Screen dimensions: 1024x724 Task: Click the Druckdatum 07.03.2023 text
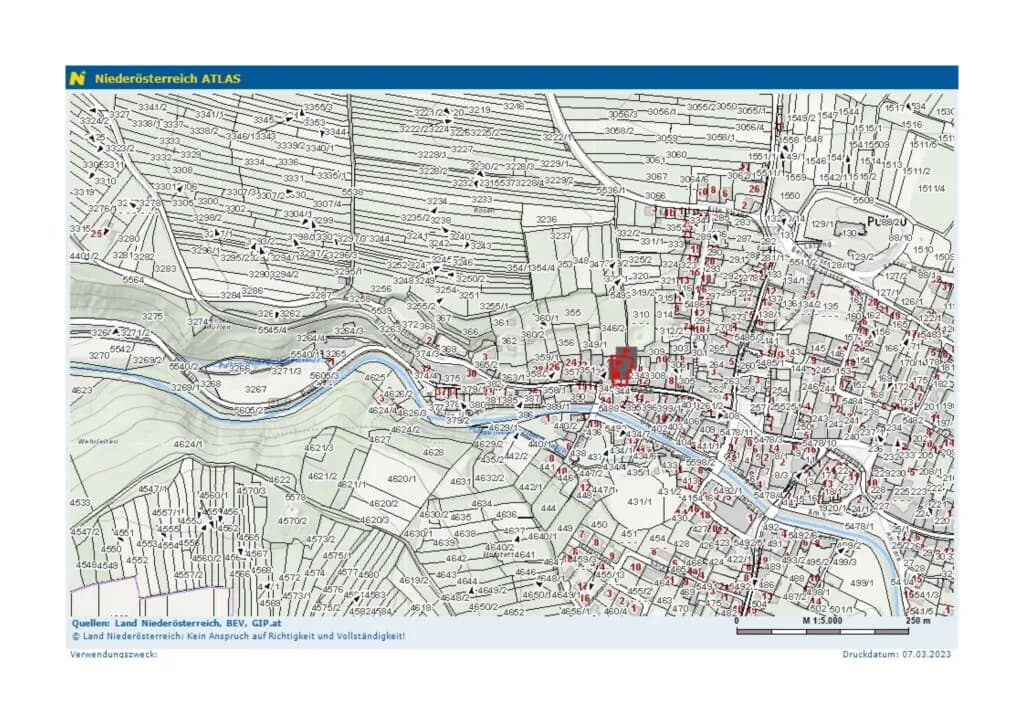[x=896, y=653]
